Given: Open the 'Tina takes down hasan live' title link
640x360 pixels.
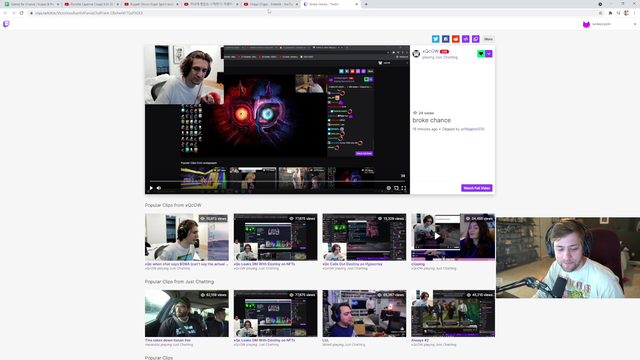Looking at the screenshot, I should pyautogui.click(x=168, y=340).
